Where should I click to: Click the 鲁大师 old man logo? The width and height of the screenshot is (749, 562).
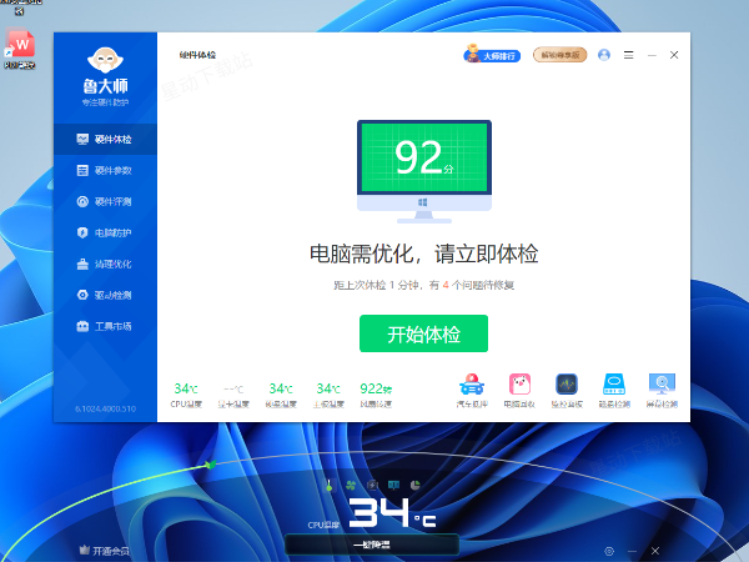(x=105, y=60)
